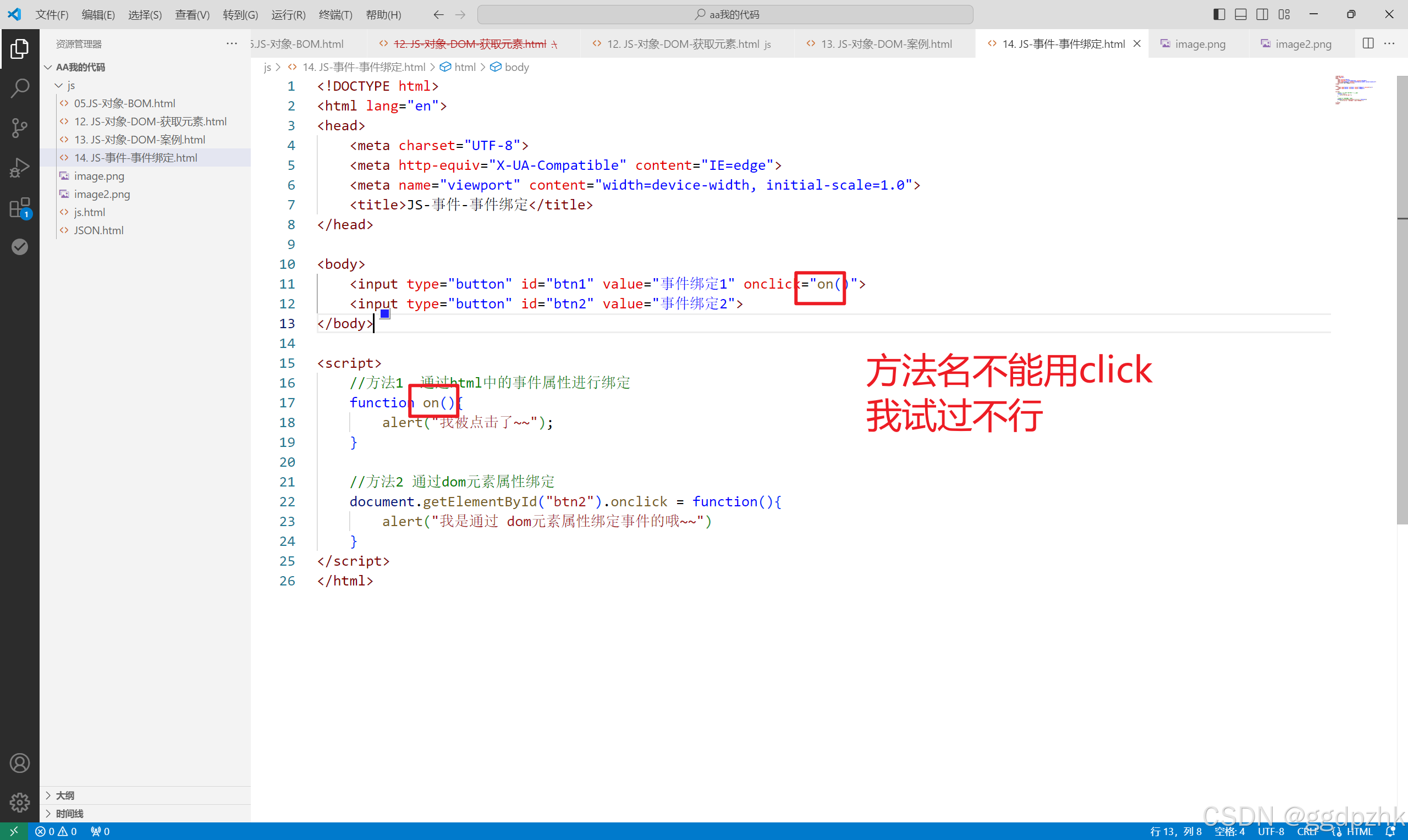
Task: Open the 编辑(E) menu
Action: [98, 15]
